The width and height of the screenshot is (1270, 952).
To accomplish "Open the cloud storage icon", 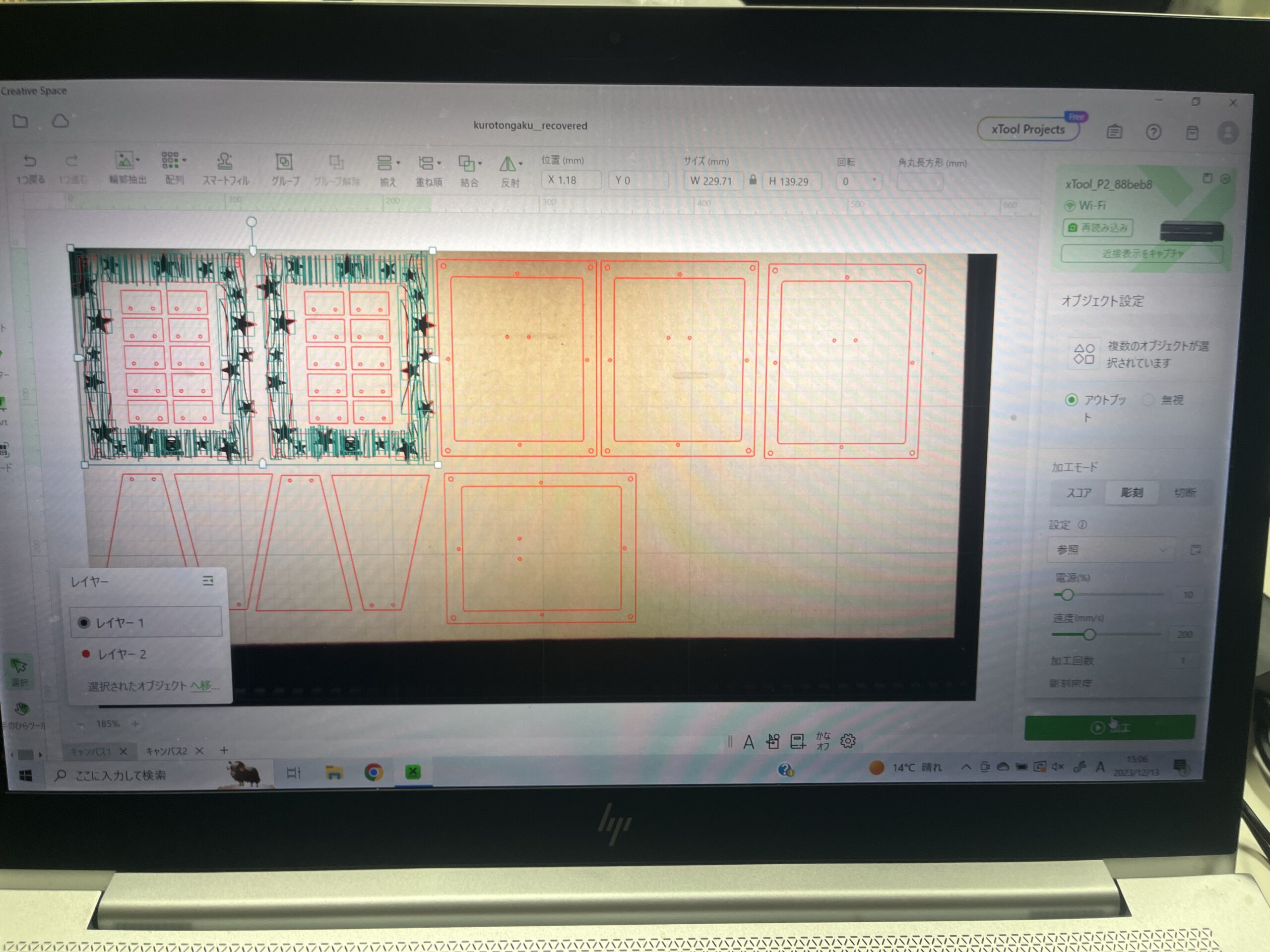I will [61, 121].
